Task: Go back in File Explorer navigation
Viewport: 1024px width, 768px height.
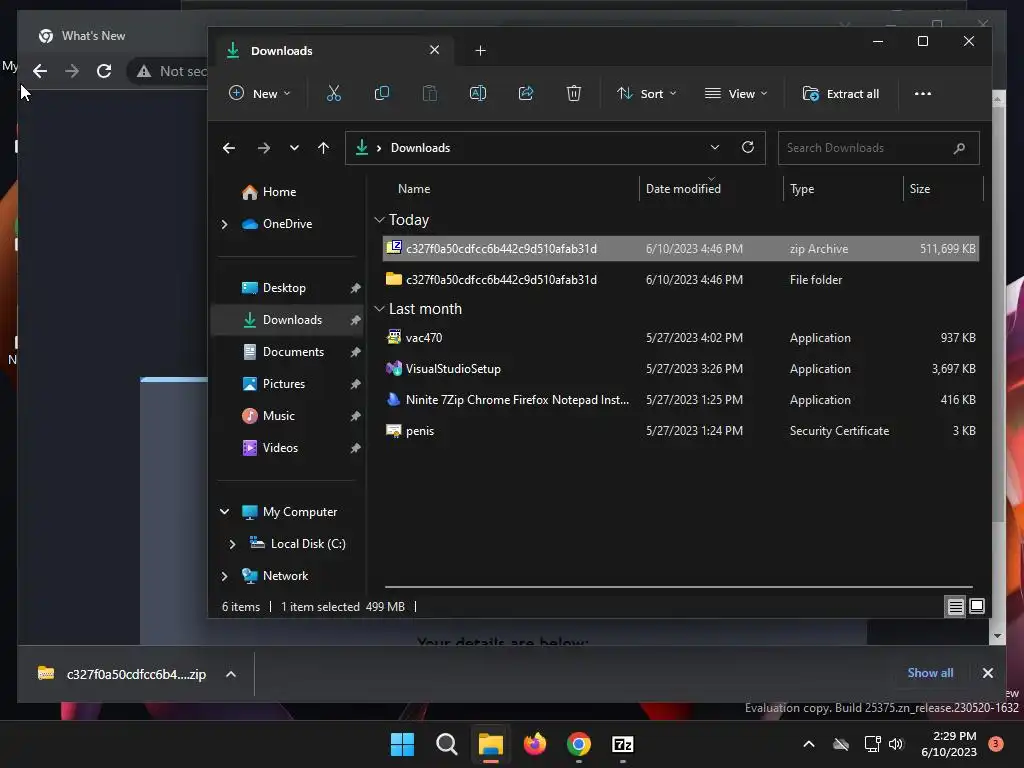Action: (229, 148)
